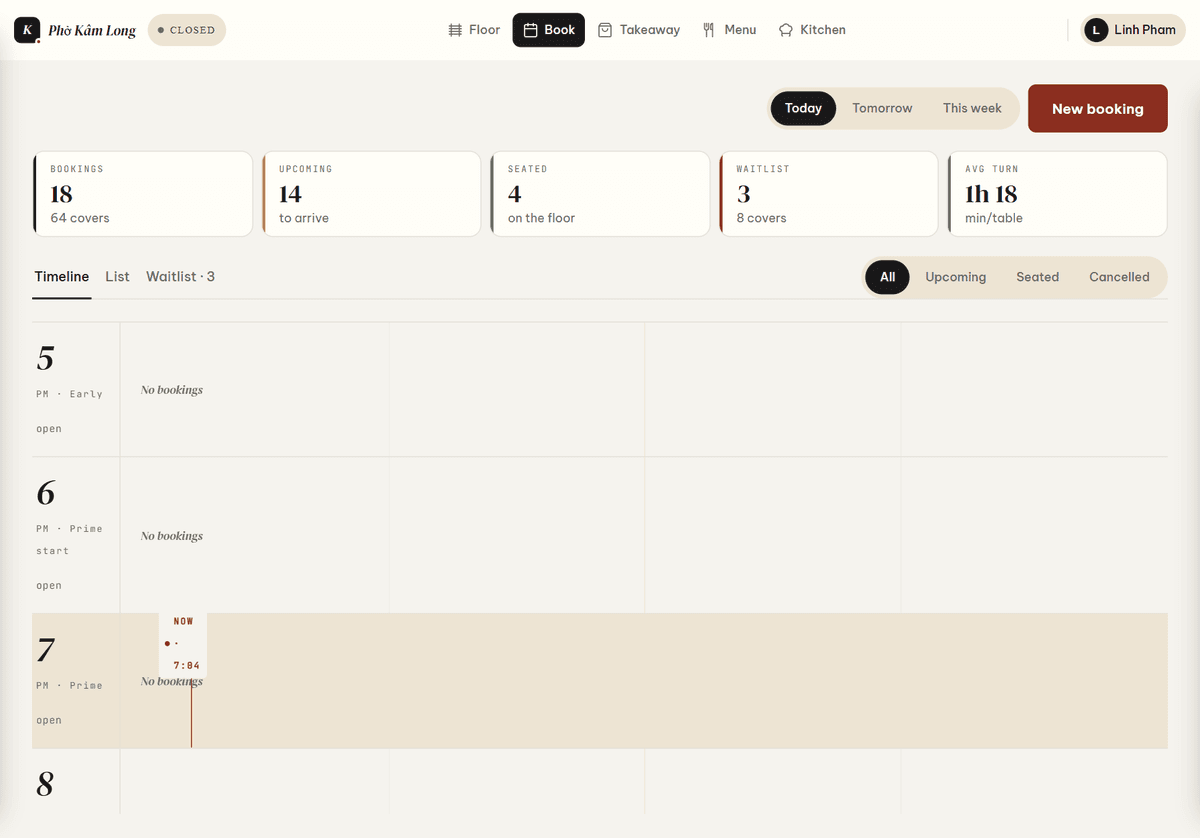The width and height of the screenshot is (1200, 838).
Task: Click the 64 covers text
Action: tap(80, 218)
